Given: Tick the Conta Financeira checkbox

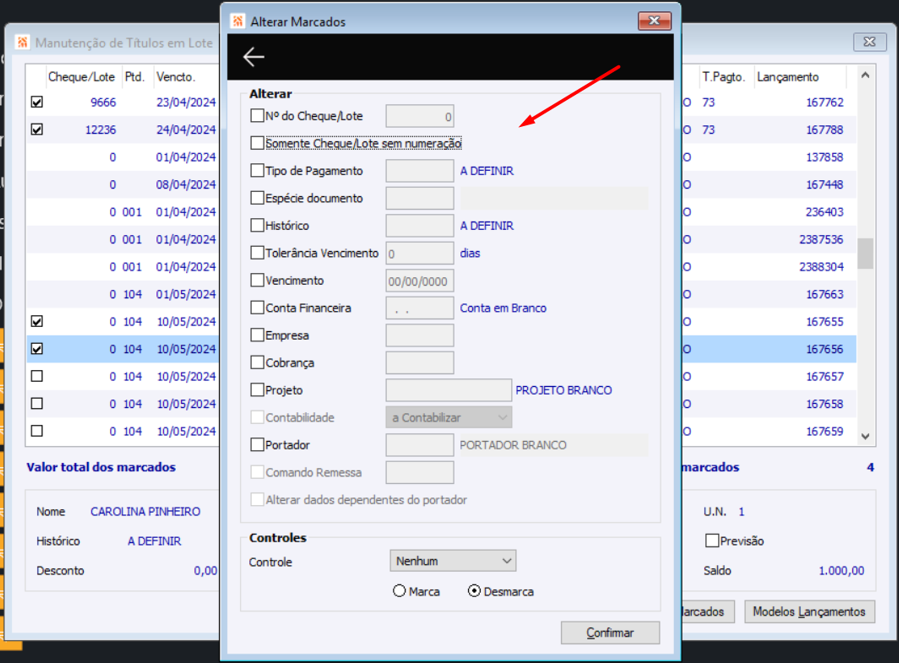Looking at the screenshot, I should 257,307.
